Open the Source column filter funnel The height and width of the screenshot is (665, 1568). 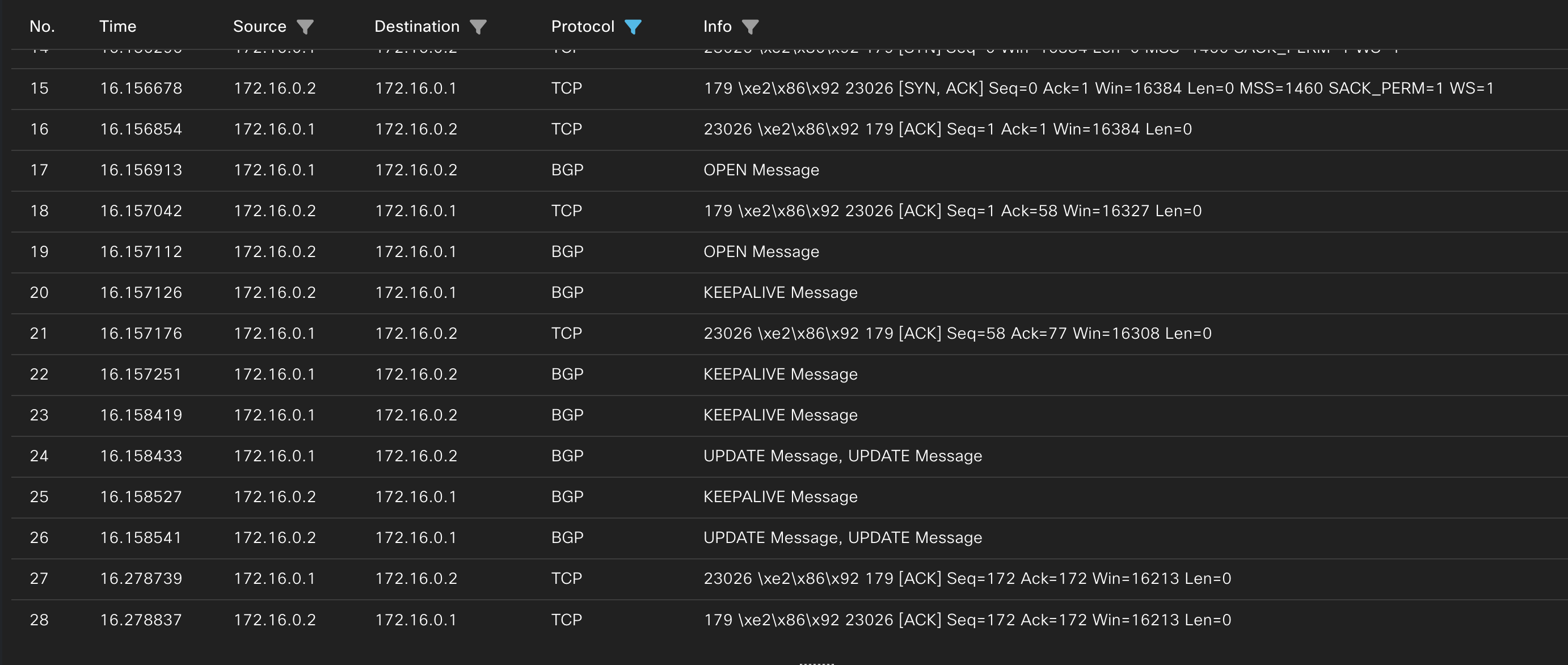[306, 27]
